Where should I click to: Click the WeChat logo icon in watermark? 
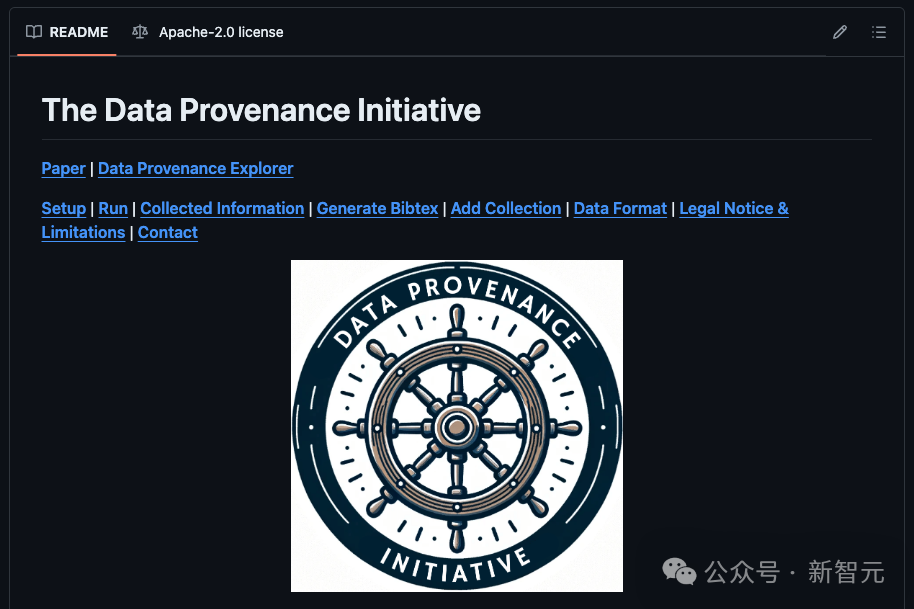679,572
